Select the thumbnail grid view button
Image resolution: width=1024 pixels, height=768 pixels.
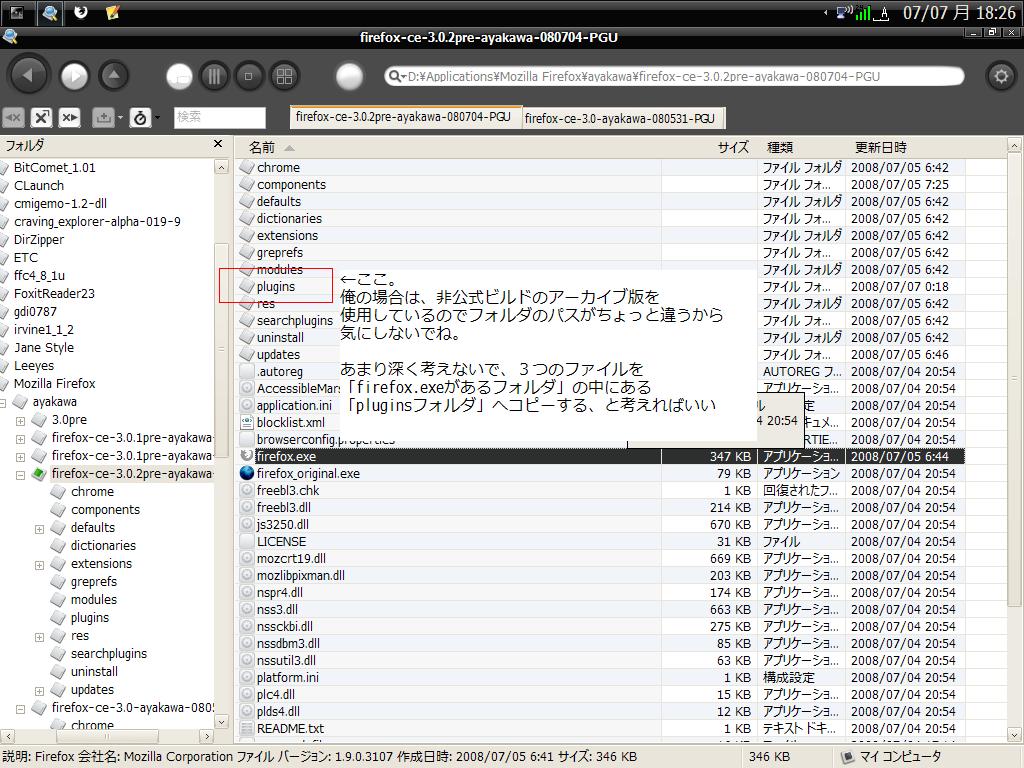tap(284, 77)
